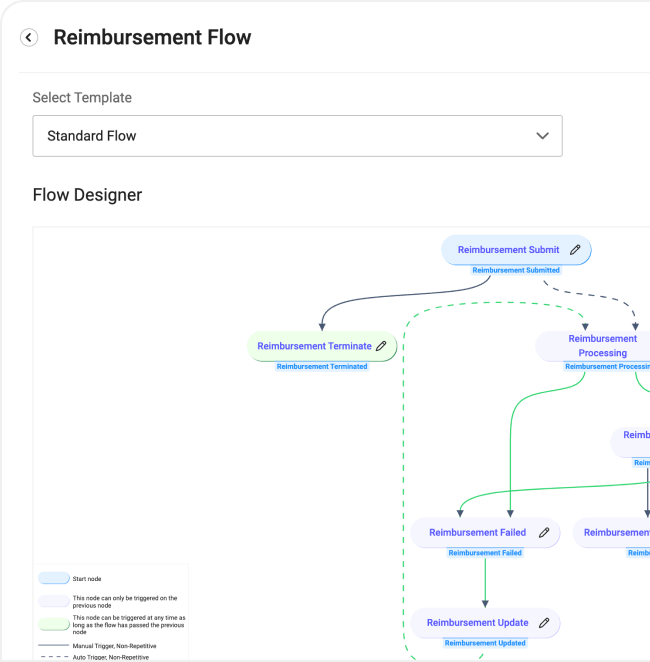Image resolution: width=650 pixels, height=662 pixels.
Task: Edit the Reimbursement Update node pencil
Action: tap(544, 623)
